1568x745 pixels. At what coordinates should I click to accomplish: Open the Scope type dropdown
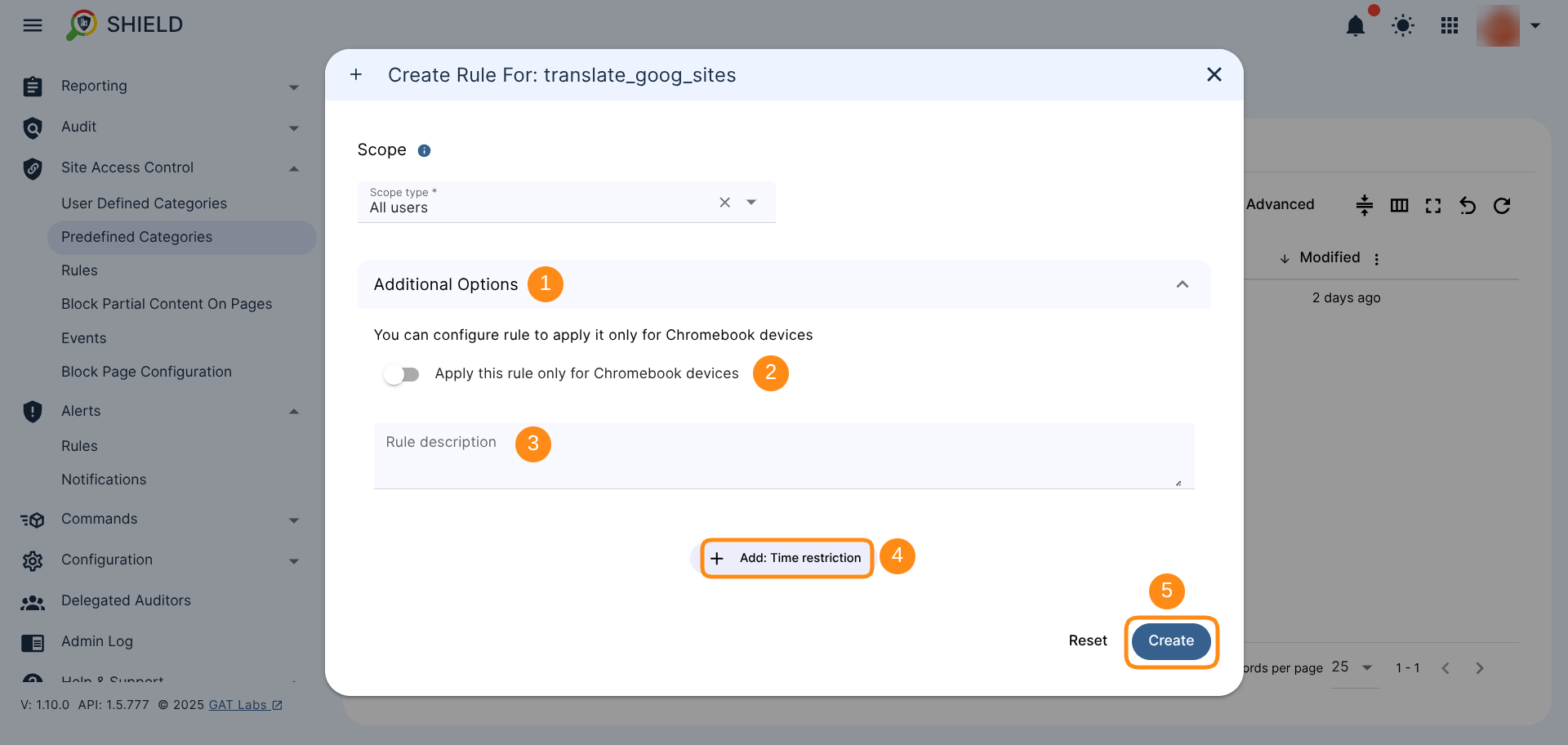click(751, 203)
